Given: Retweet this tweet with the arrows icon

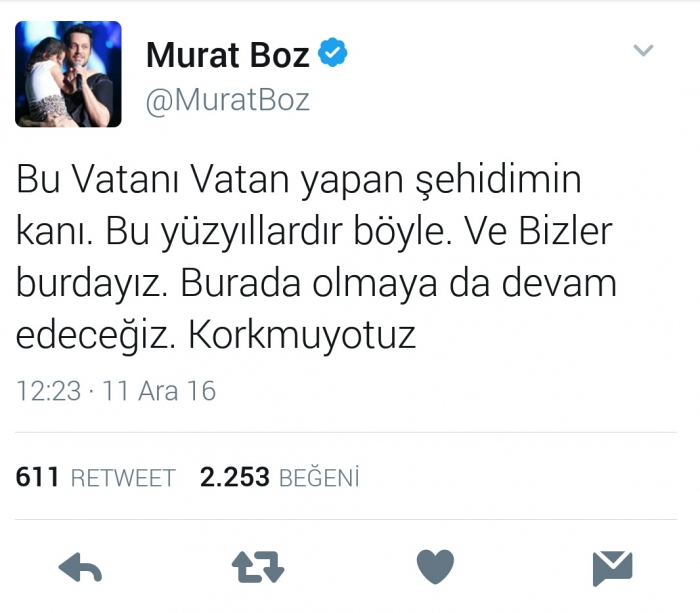Looking at the screenshot, I should pos(258,567).
